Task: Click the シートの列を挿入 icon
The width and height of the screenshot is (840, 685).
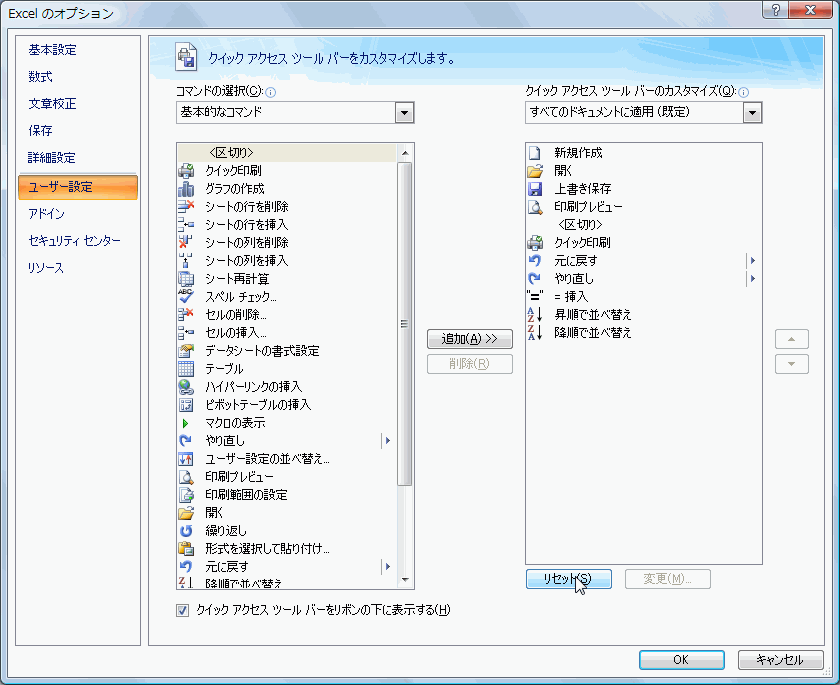Action: (186, 261)
